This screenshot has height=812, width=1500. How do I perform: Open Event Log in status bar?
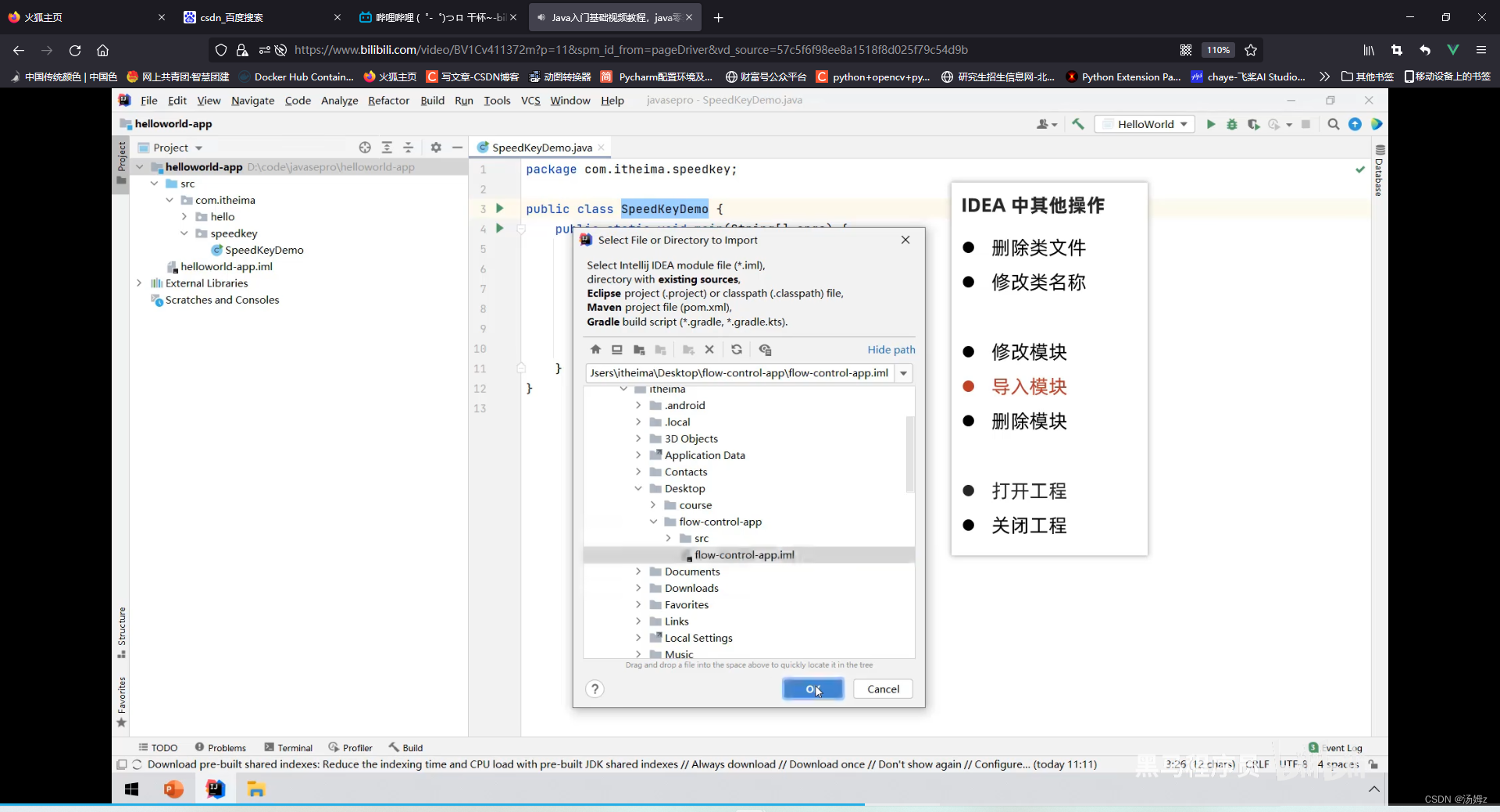(1336, 748)
